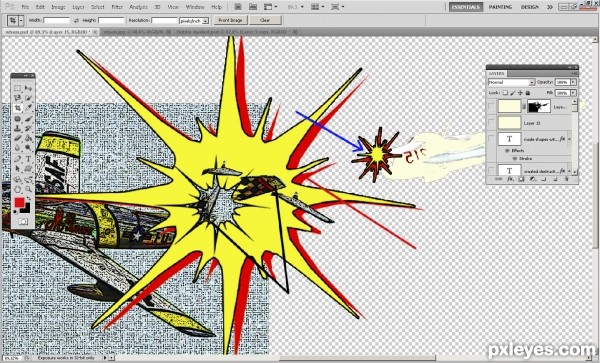Toggle Quick Mask mode

tap(23, 221)
